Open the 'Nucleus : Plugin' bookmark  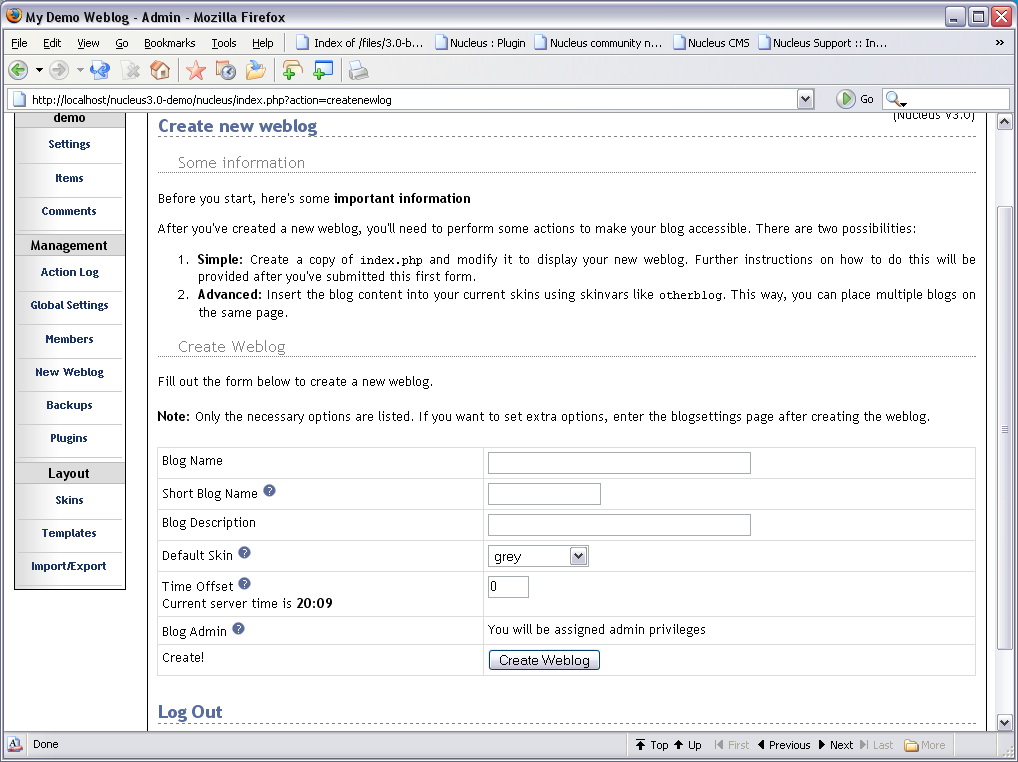click(x=480, y=43)
